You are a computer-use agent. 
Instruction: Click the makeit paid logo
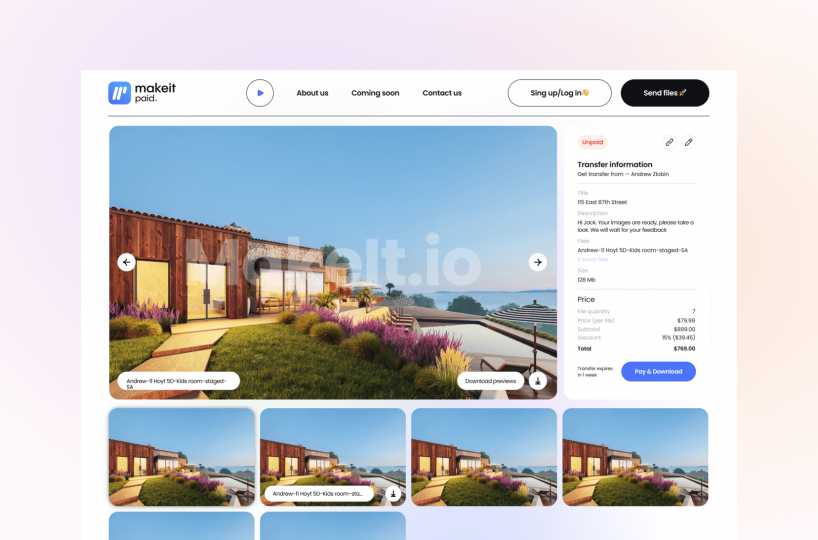coord(142,93)
